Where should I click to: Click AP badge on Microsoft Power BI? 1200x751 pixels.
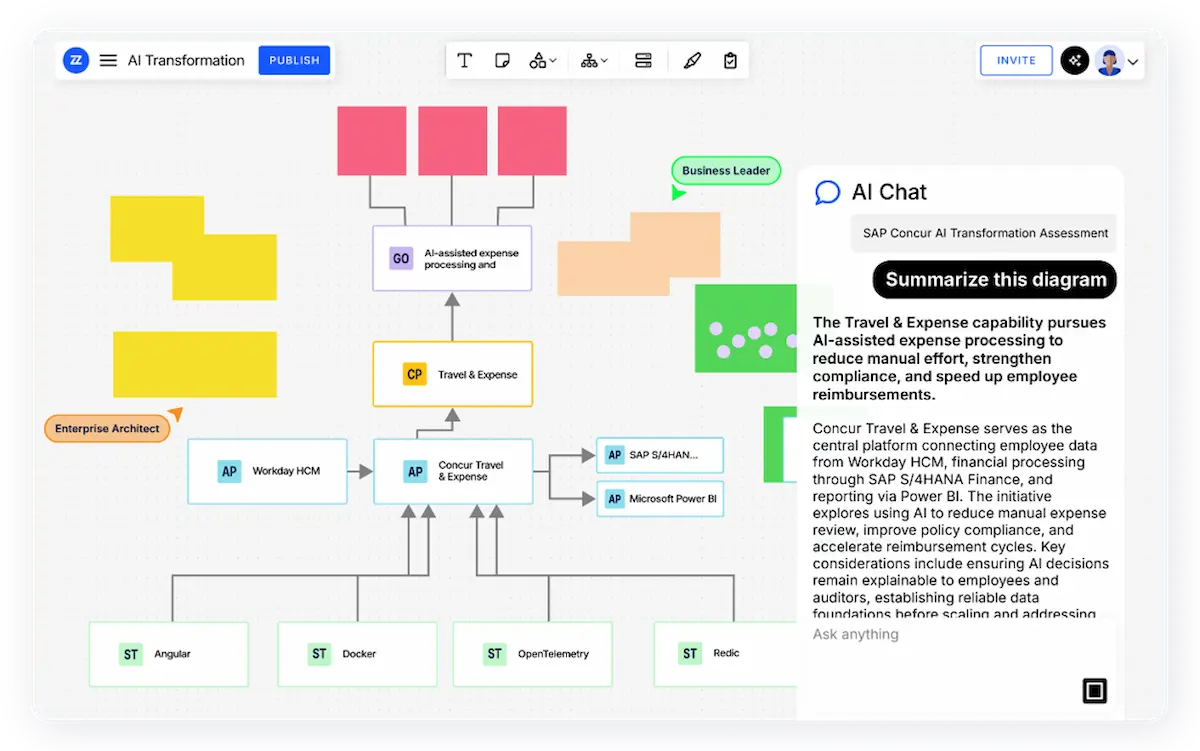(614, 499)
